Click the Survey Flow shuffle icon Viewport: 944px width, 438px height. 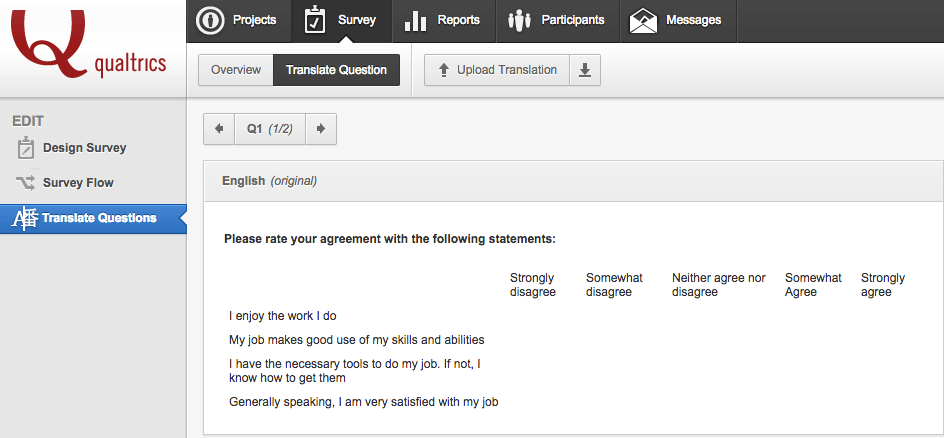(26, 183)
